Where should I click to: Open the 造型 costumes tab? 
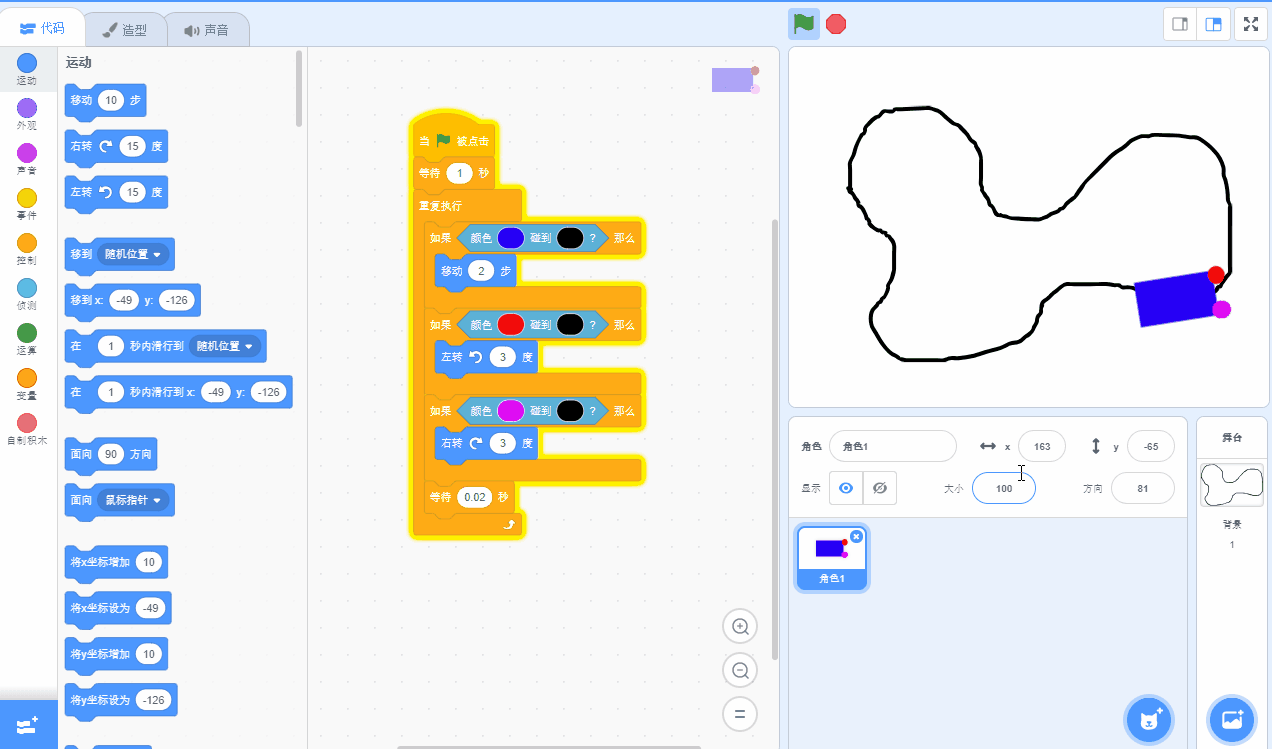123,30
